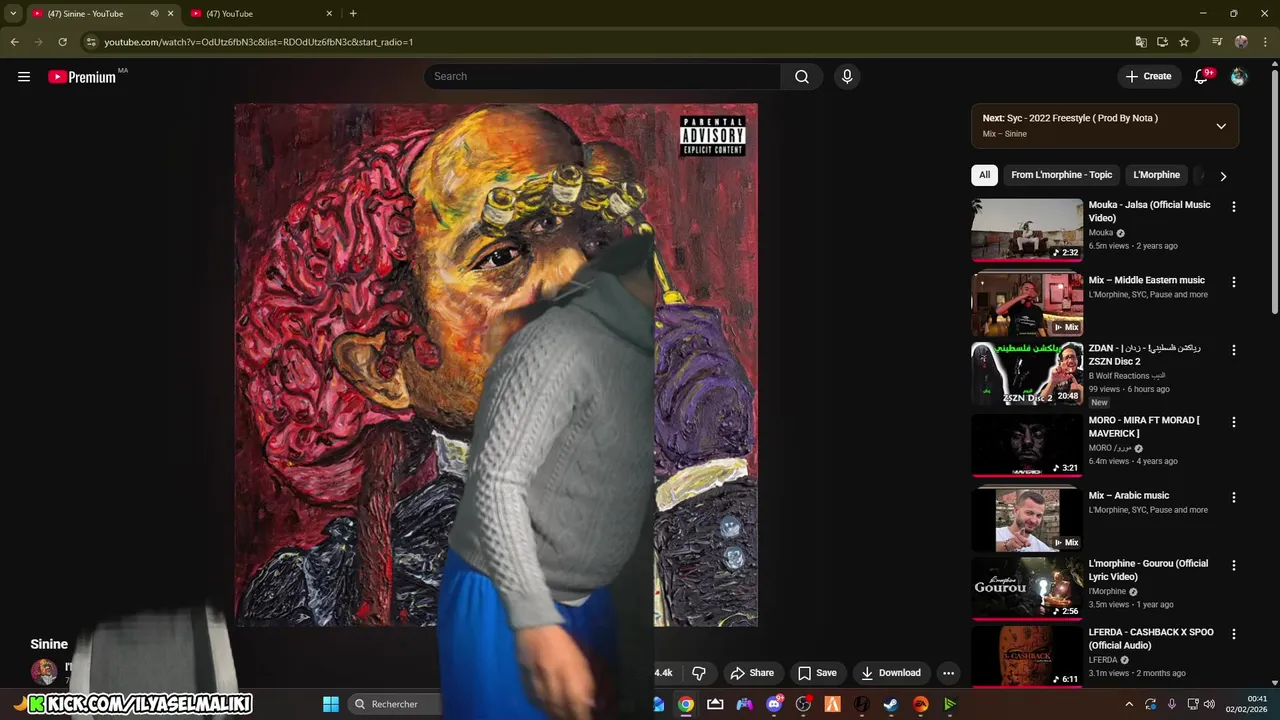Select the 'All' filter chip
The height and width of the screenshot is (720, 1280).
(984, 175)
